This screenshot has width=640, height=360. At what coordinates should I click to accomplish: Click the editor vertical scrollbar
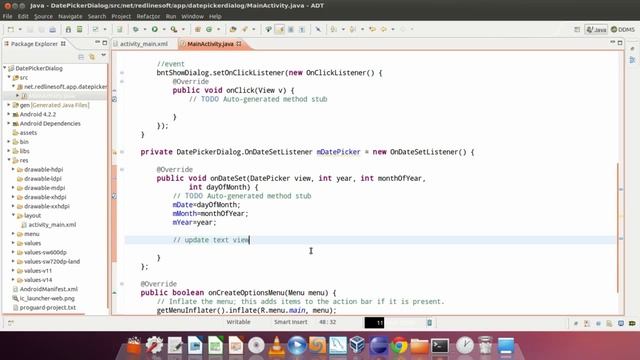[618, 227]
